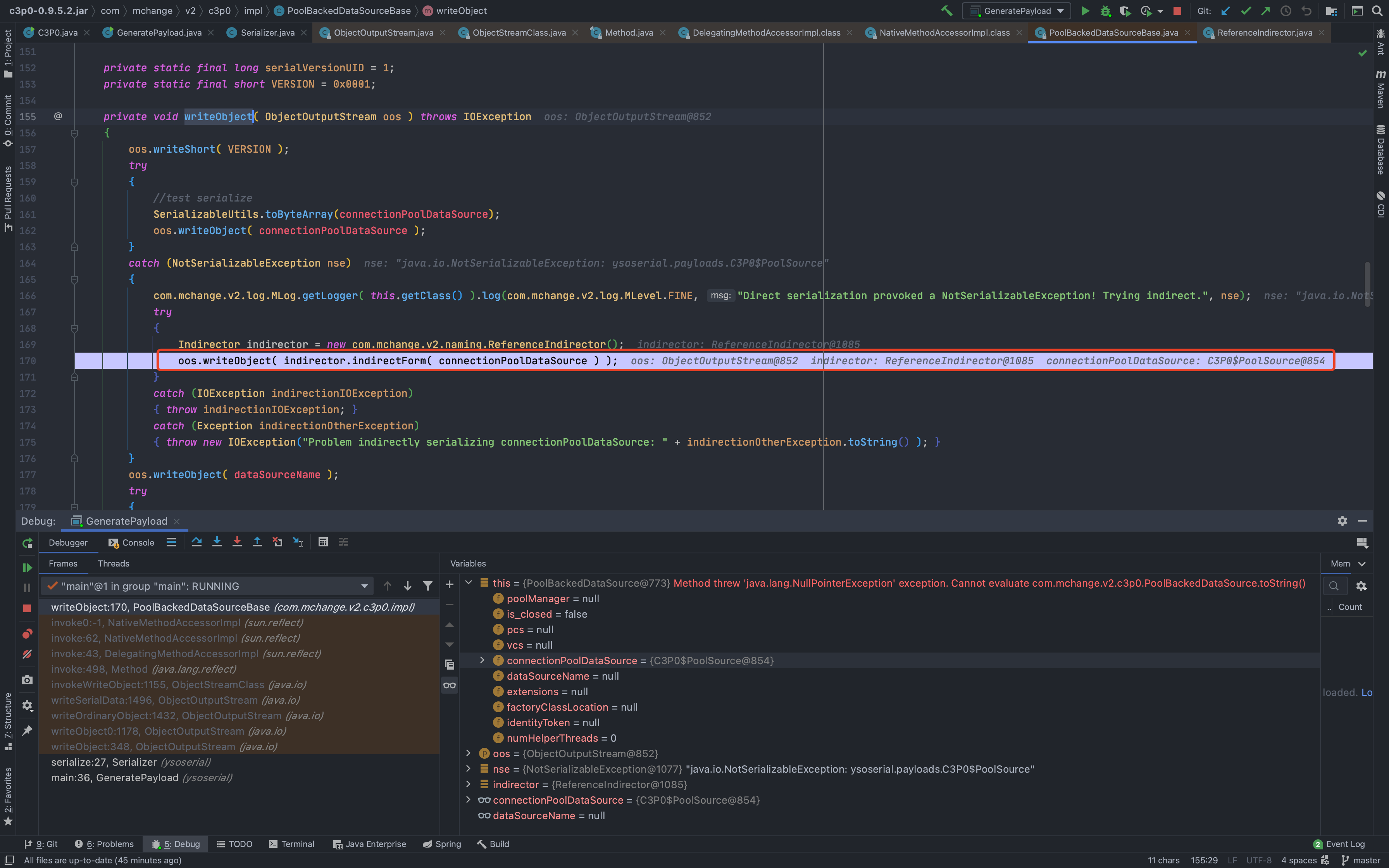Screen dimensions: 1389x868
Task: Open View Breakpoints red circles icon
Action: point(27,634)
